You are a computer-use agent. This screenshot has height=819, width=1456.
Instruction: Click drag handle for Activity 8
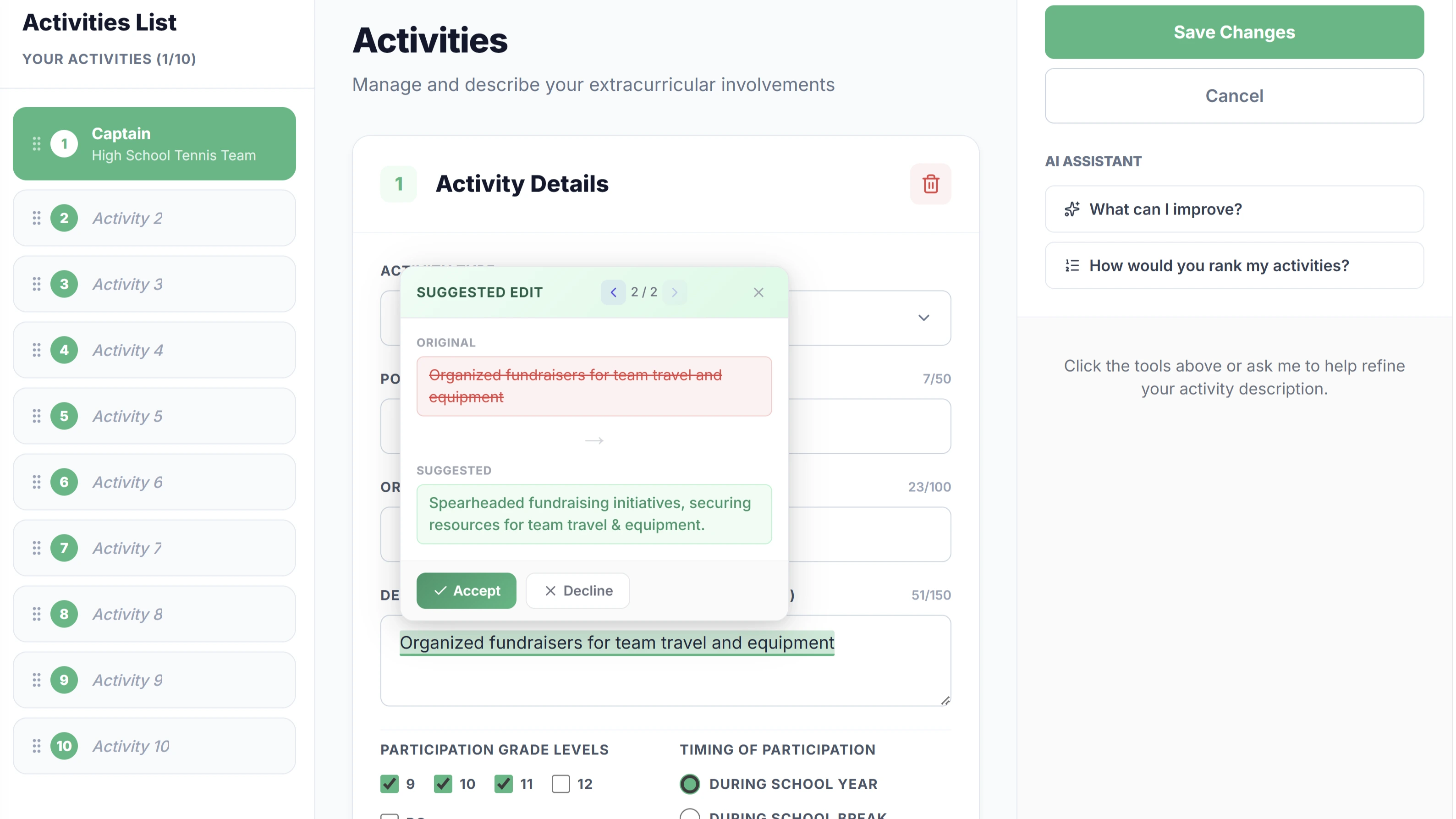[37, 614]
